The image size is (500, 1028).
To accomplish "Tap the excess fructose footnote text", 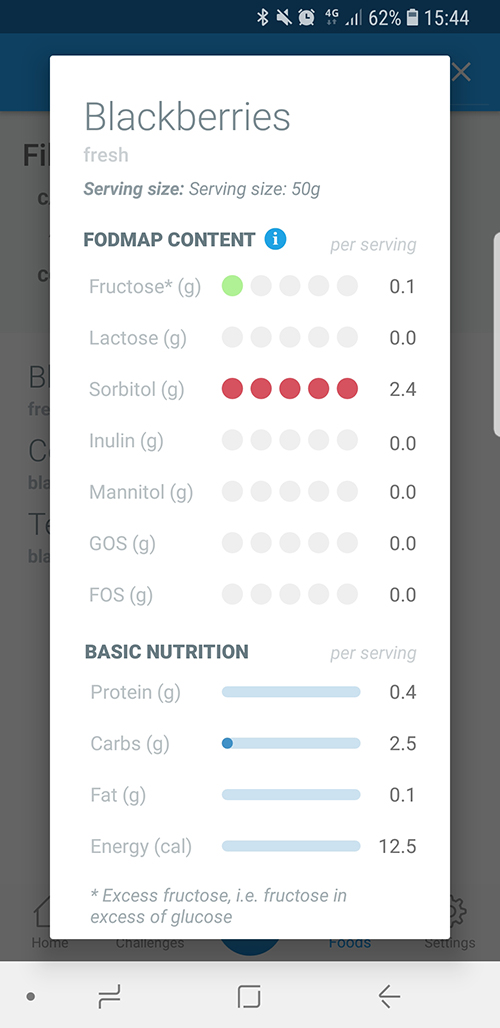I will 219,906.
